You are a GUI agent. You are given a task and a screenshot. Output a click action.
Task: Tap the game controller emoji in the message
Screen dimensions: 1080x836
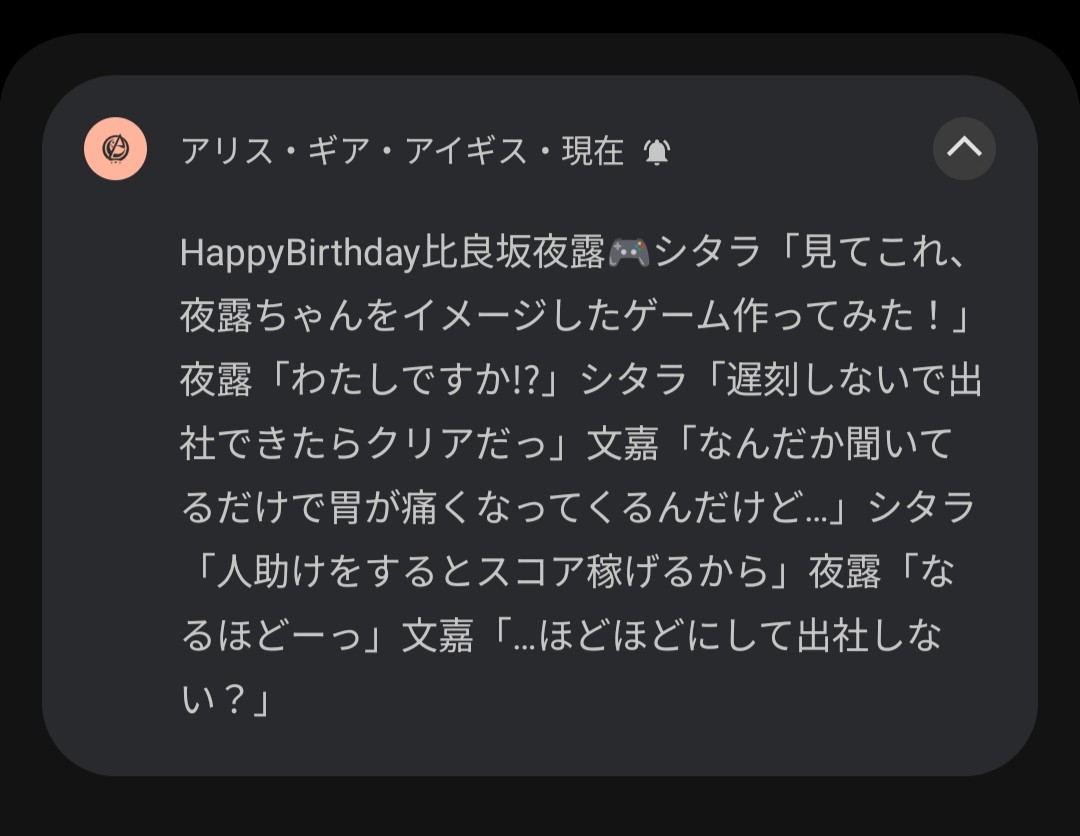tap(629, 254)
